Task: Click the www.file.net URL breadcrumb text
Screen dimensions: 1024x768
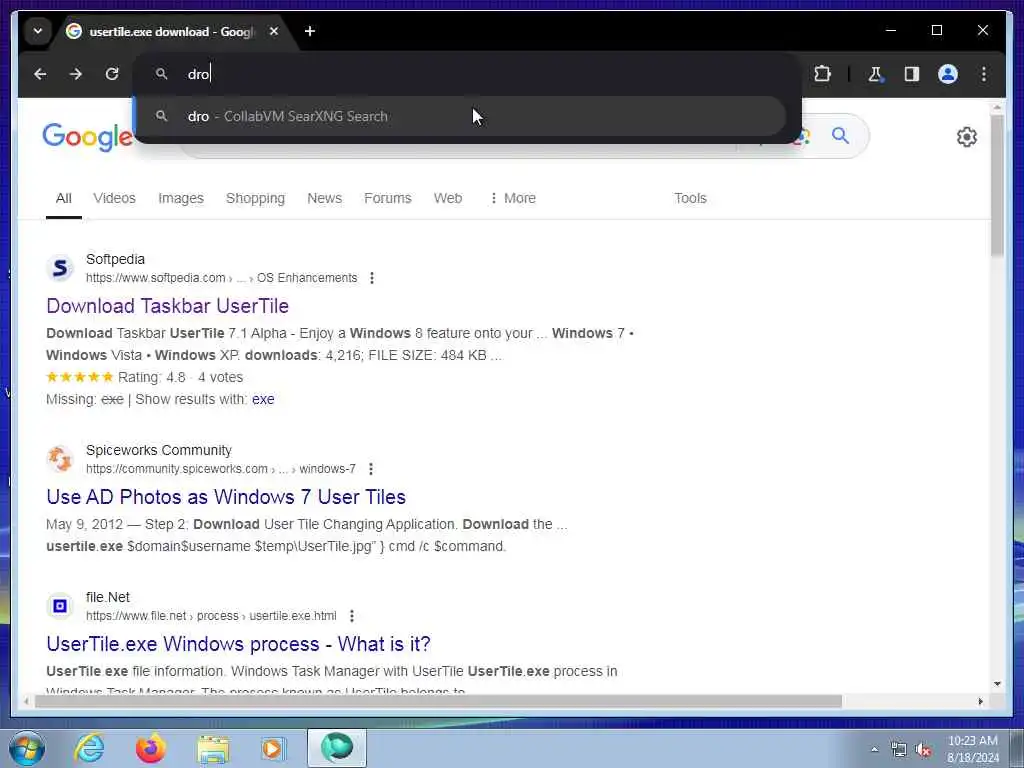Action: [211, 616]
